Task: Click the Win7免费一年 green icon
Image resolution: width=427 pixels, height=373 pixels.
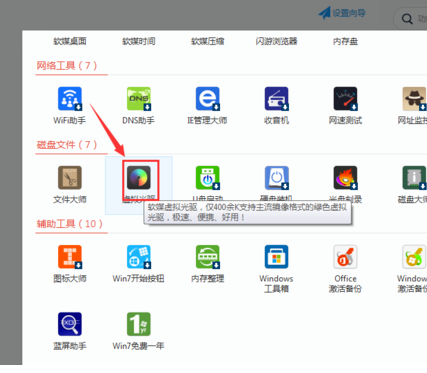Action: point(139,324)
